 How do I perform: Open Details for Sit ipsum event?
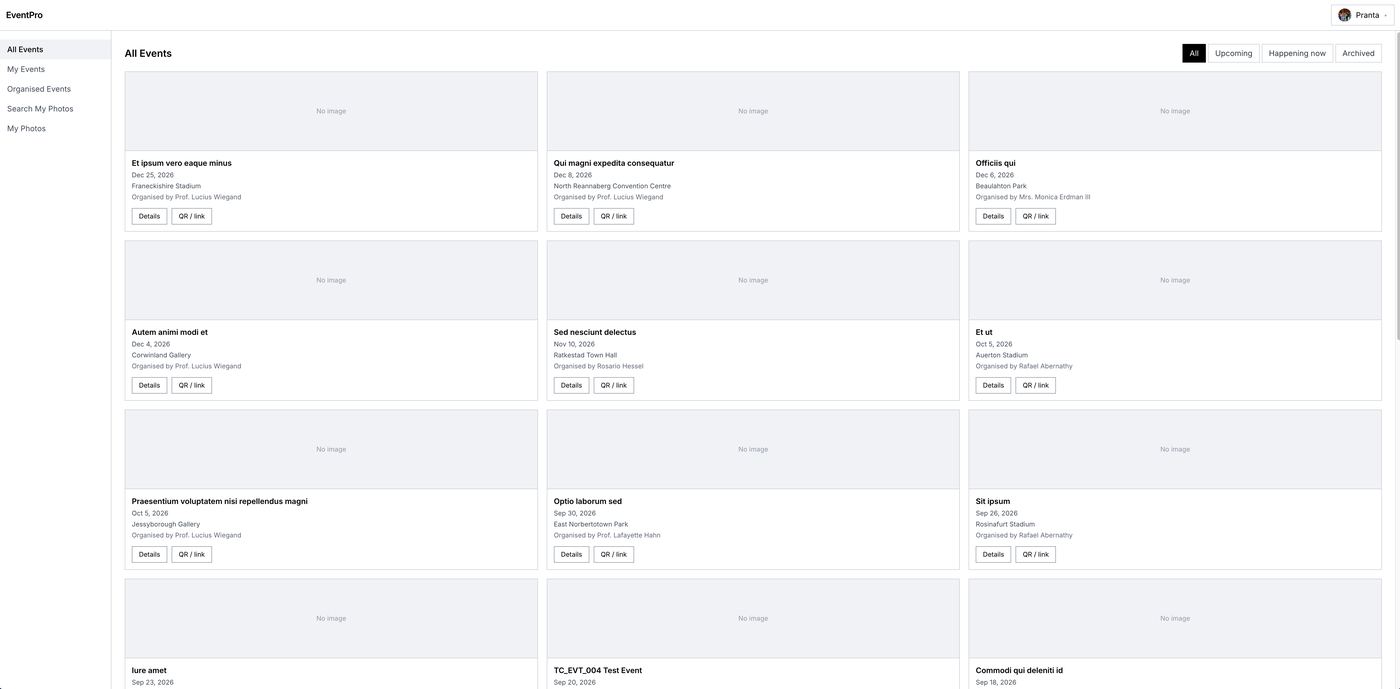pyautogui.click(x=993, y=554)
